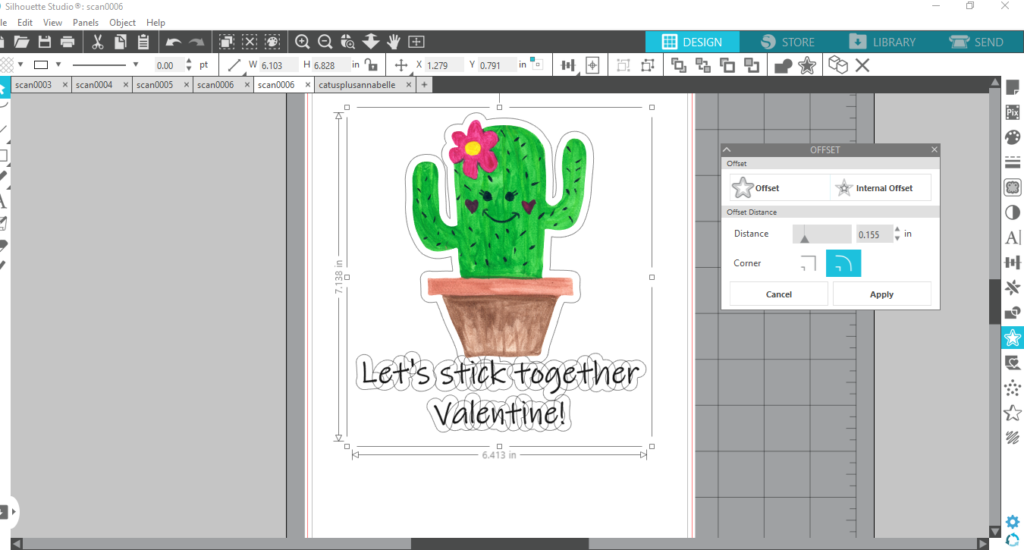Open Preferences gear icon in sidebar
The height and width of the screenshot is (550, 1024).
point(1012,522)
